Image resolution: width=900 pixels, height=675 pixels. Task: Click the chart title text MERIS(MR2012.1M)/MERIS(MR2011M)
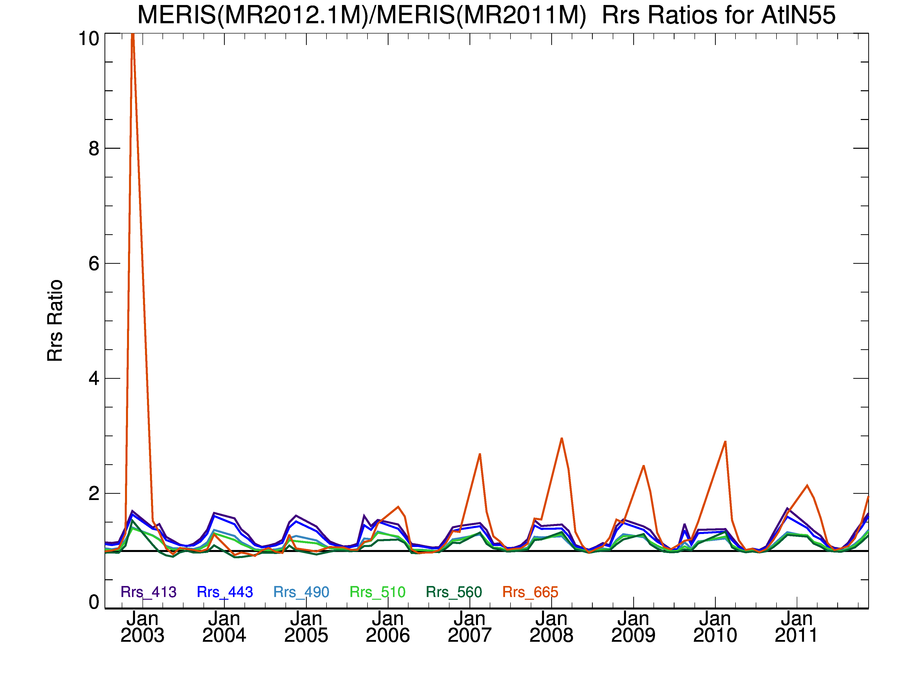click(362, 14)
